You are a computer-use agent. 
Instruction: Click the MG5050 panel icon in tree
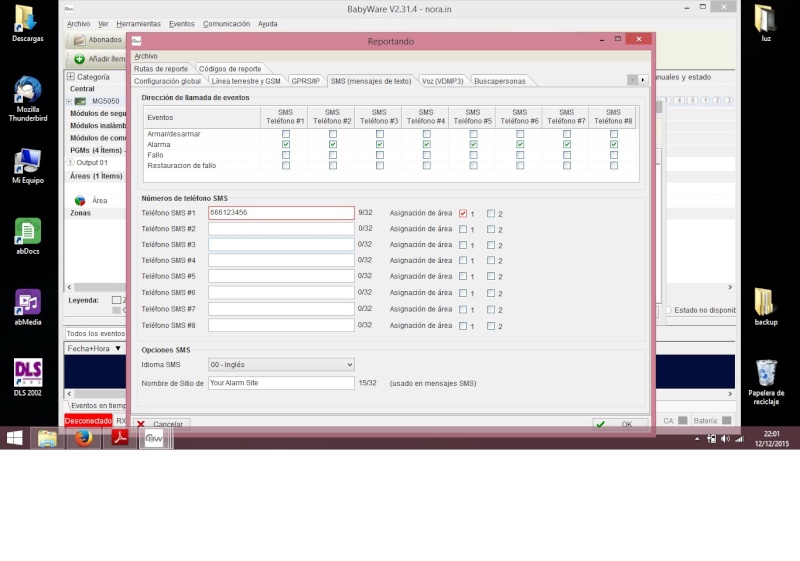pos(80,101)
